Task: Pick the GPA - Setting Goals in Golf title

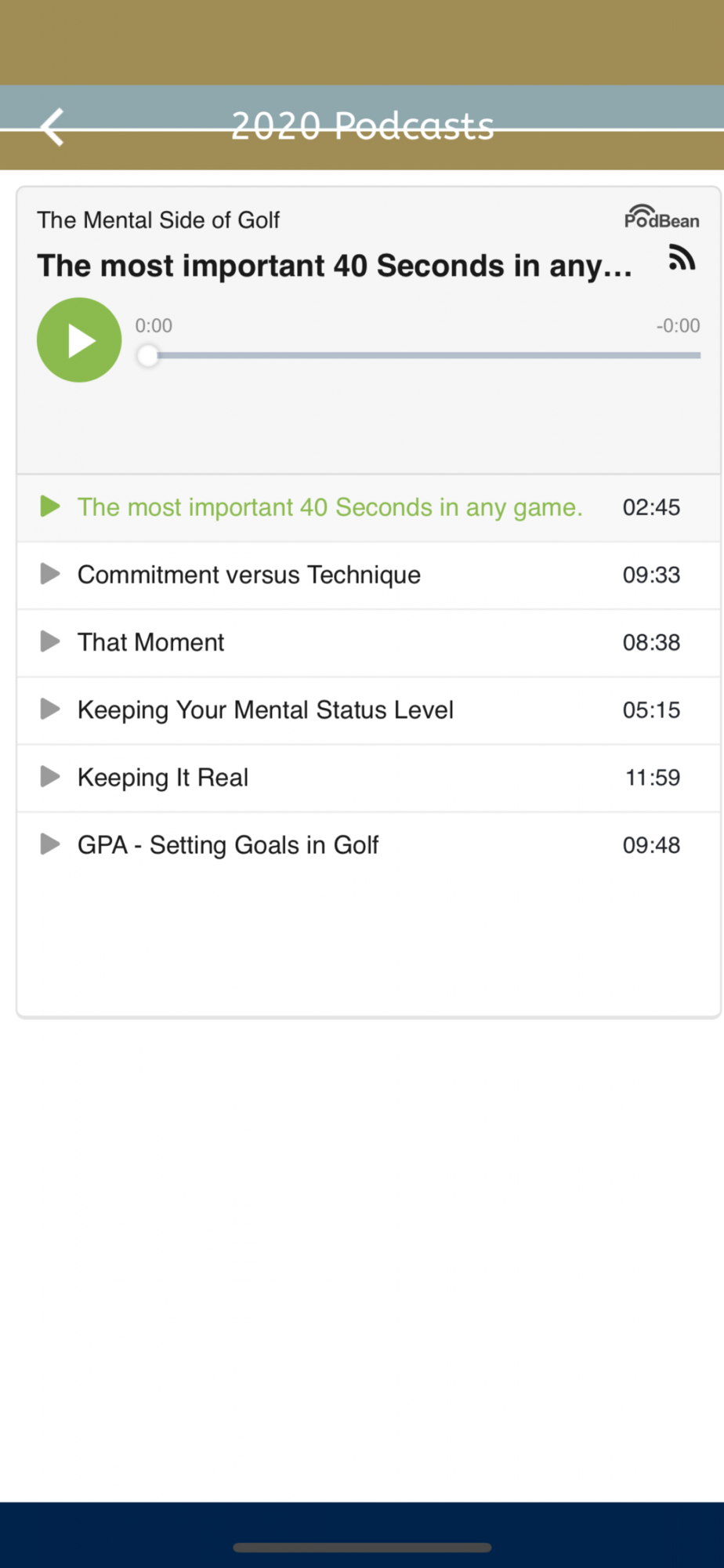Action: point(228,844)
